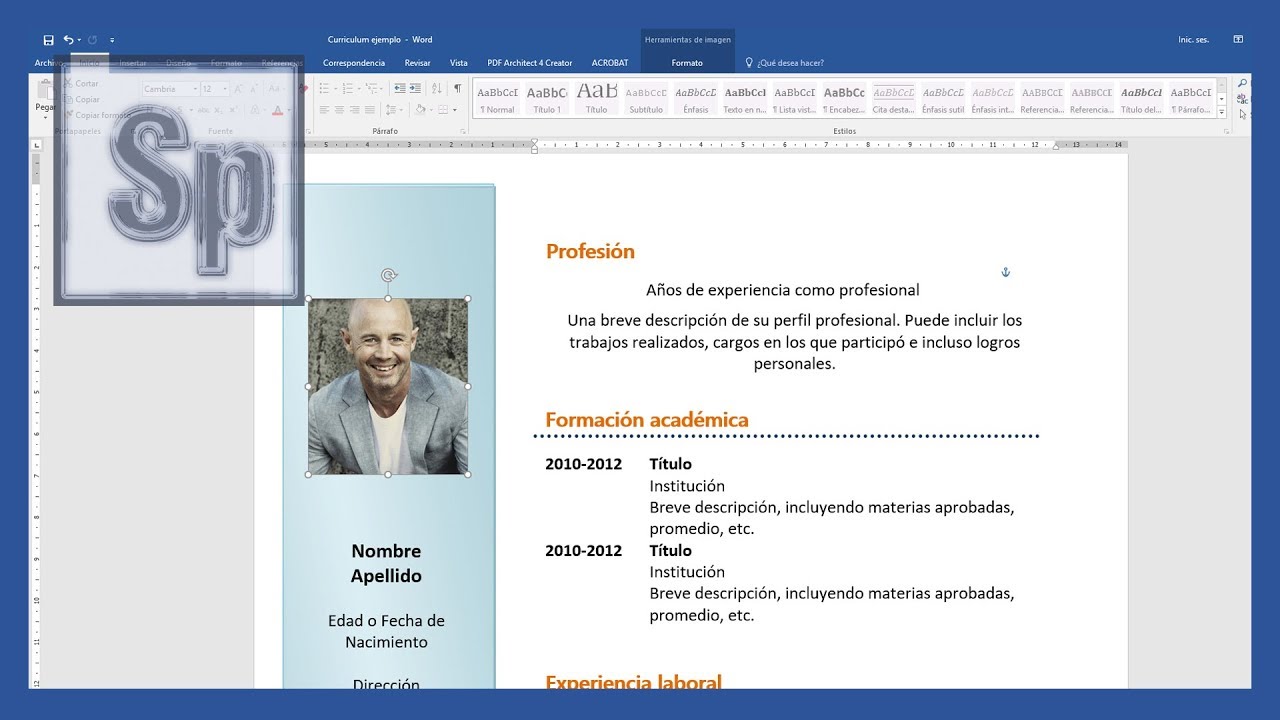Open the shading color dropdown arrow
This screenshot has width=1280, height=720.
tap(431, 110)
